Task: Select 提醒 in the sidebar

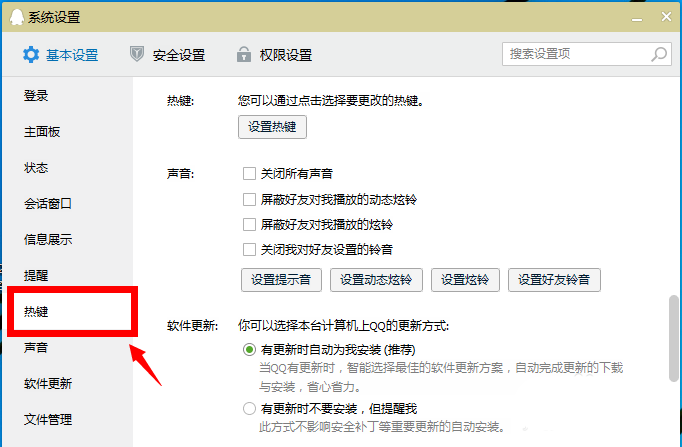Action: click(x=36, y=275)
